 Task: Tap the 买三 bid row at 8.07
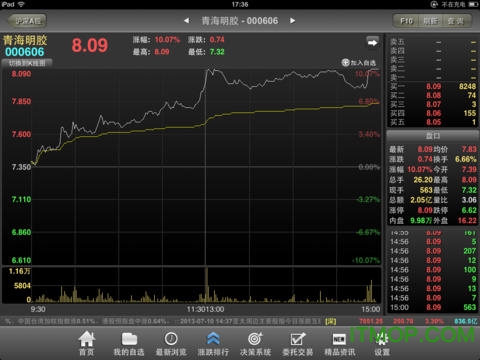tap(433, 104)
